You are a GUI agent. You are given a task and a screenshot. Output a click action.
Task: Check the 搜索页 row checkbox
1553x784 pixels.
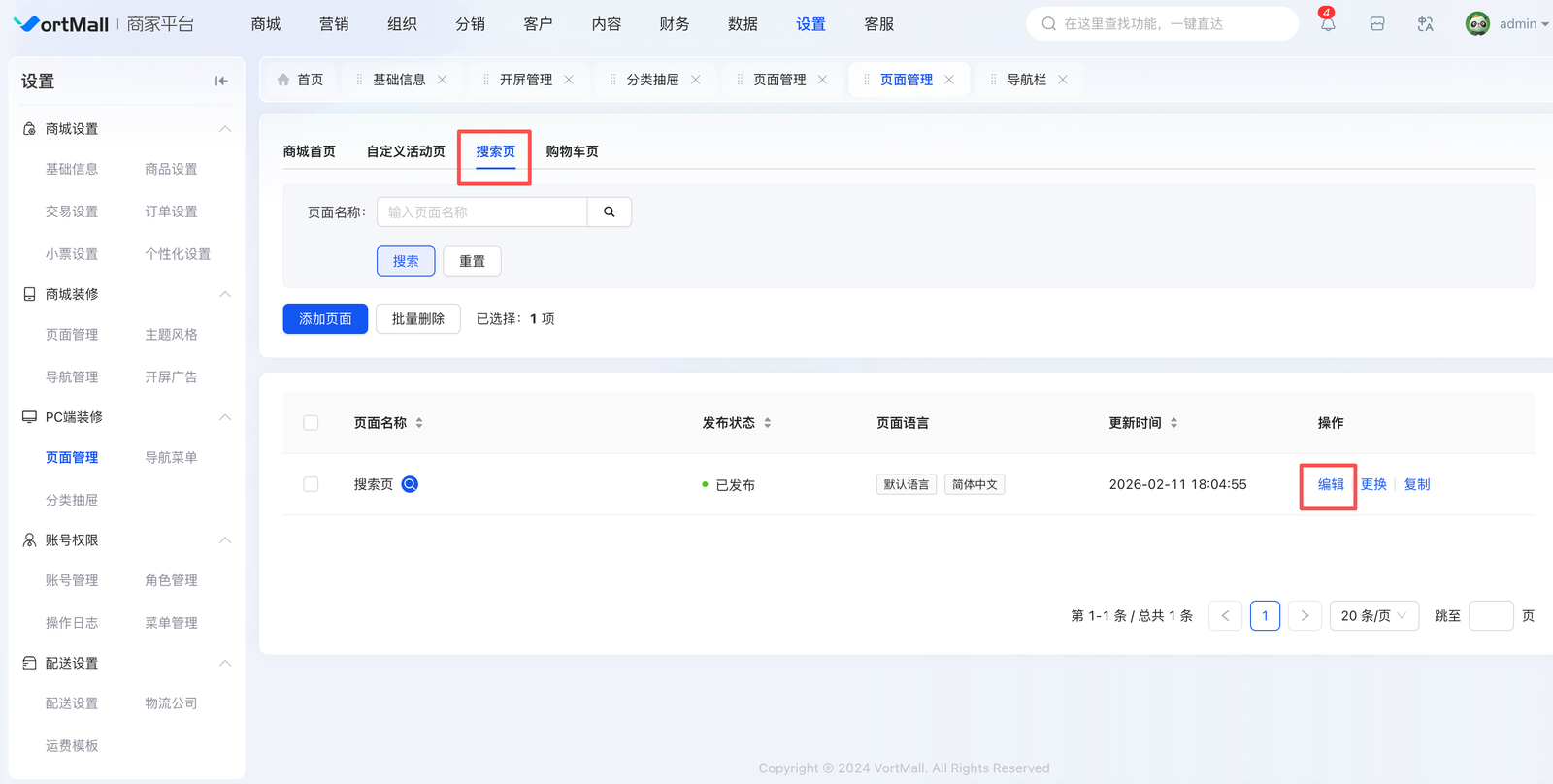click(x=311, y=484)
